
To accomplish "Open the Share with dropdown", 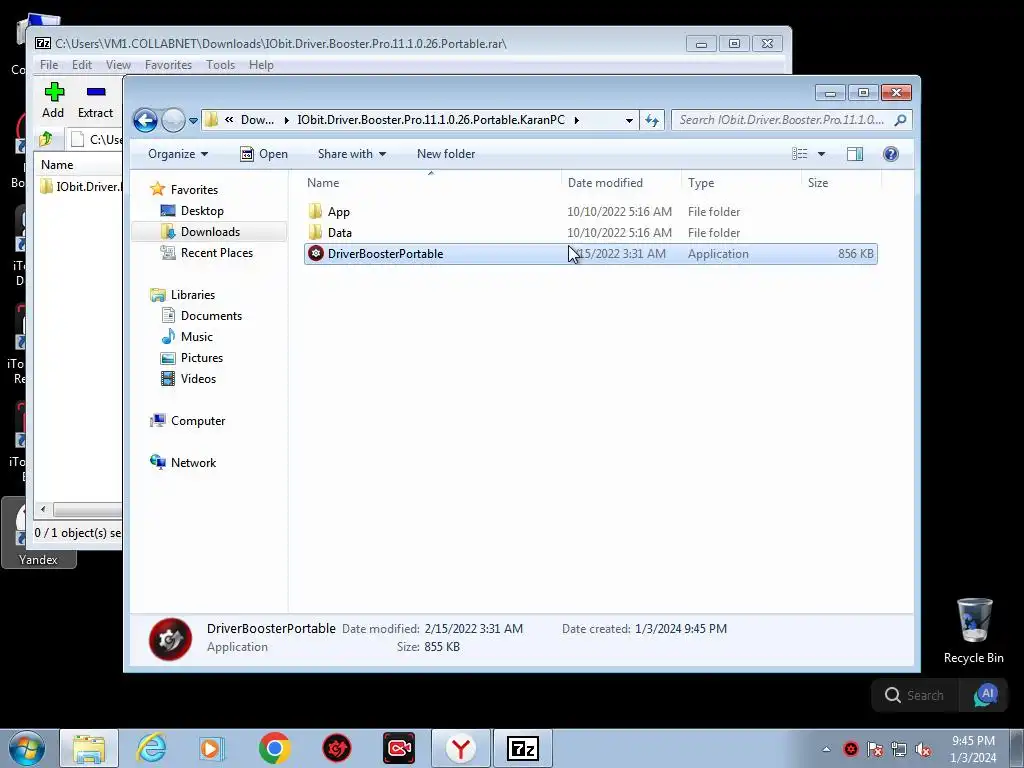I will [351, 154].
